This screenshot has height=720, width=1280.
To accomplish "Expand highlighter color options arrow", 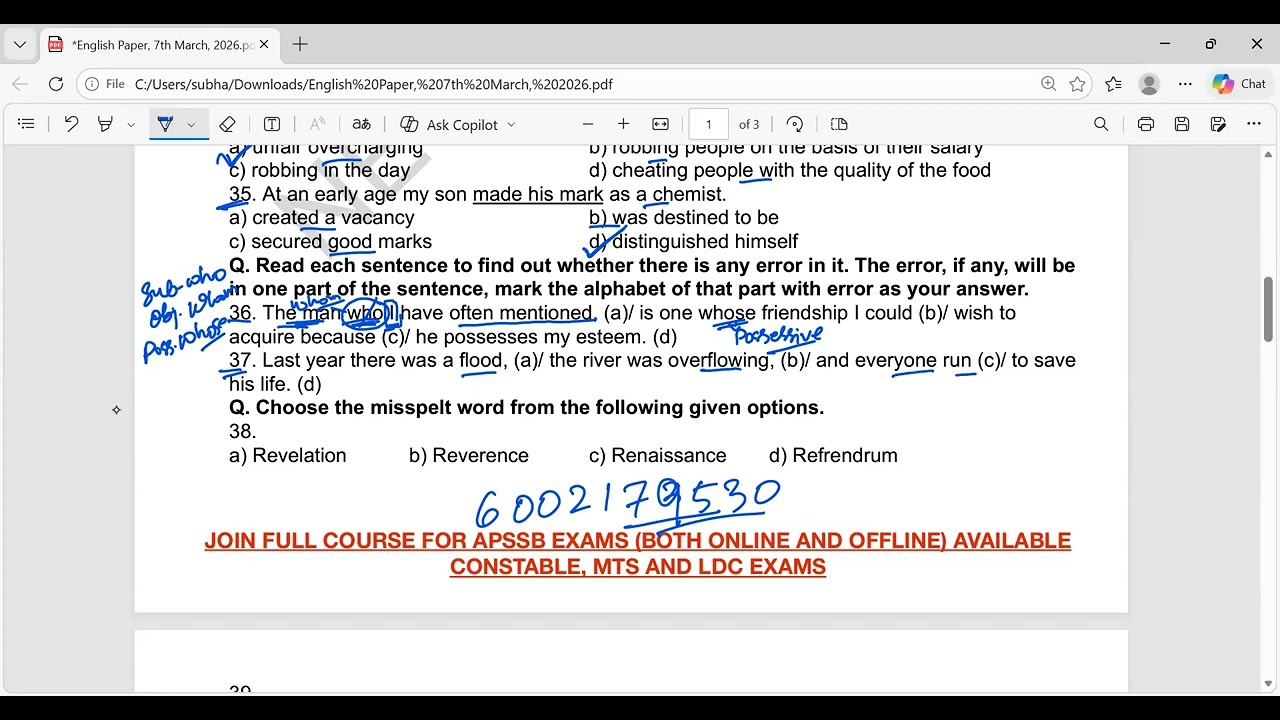I will pyautogui.click(x=131, y=125).
